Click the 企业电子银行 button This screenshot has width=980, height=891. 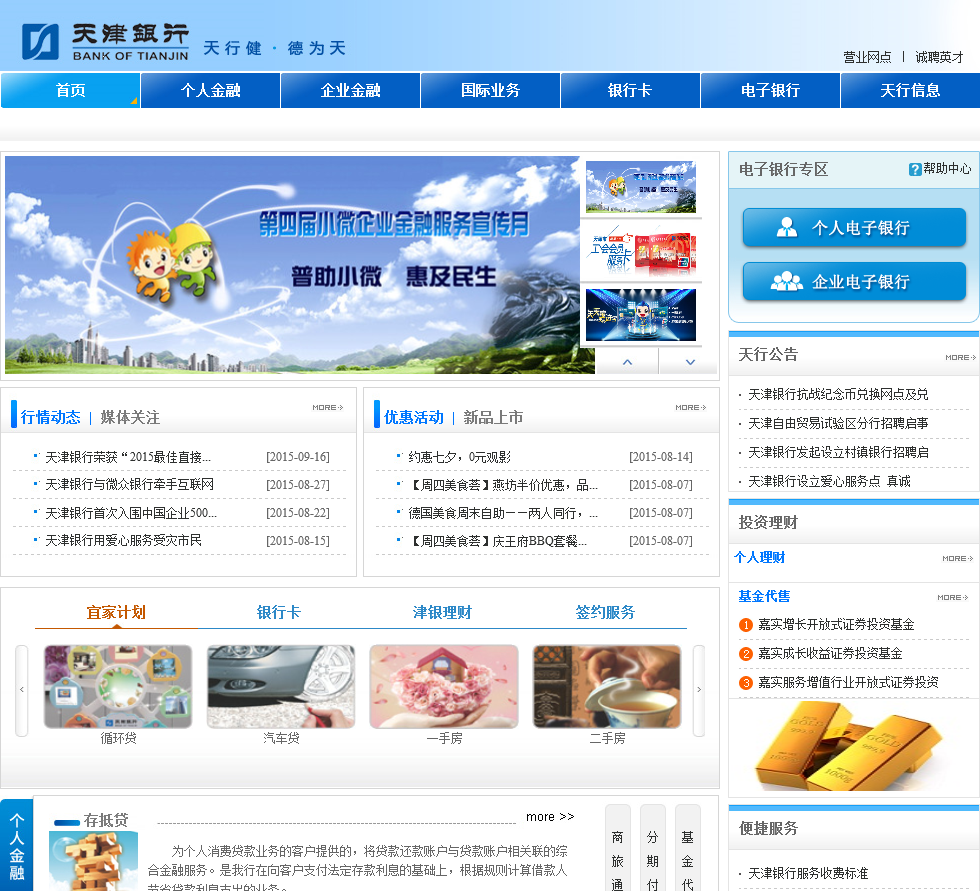point(854,282)
